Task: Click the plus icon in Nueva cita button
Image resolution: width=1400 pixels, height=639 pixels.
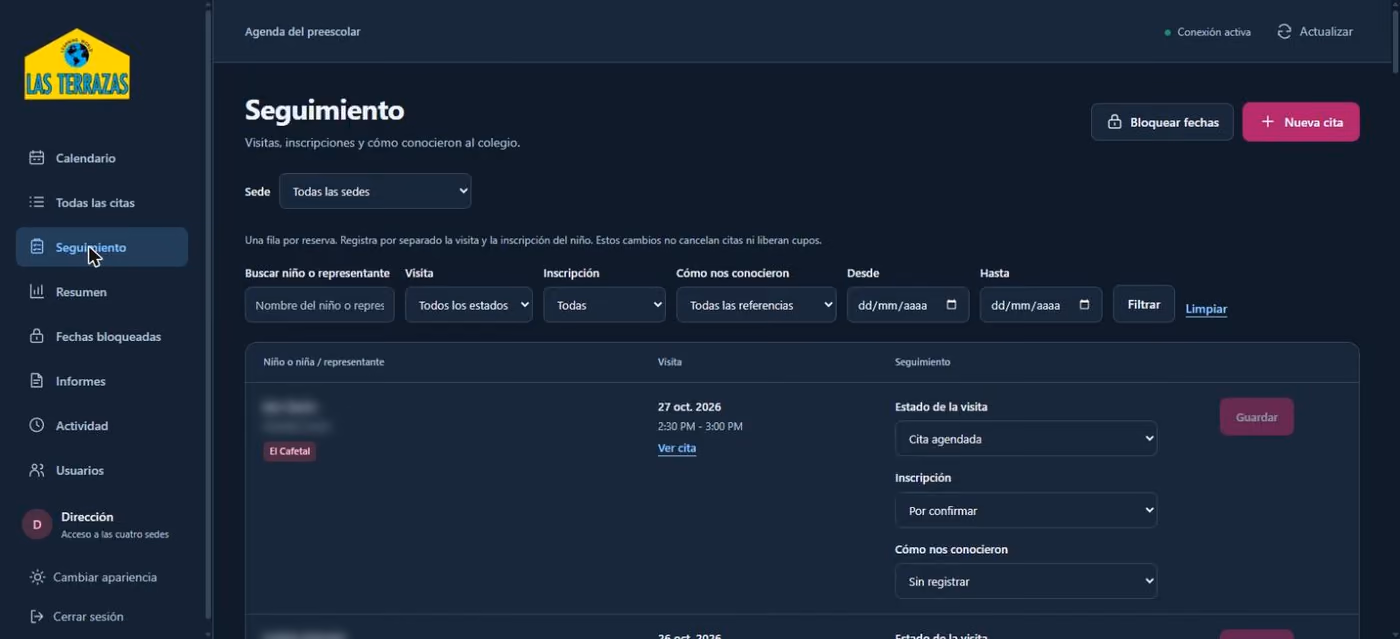Action: [1267, 122]
